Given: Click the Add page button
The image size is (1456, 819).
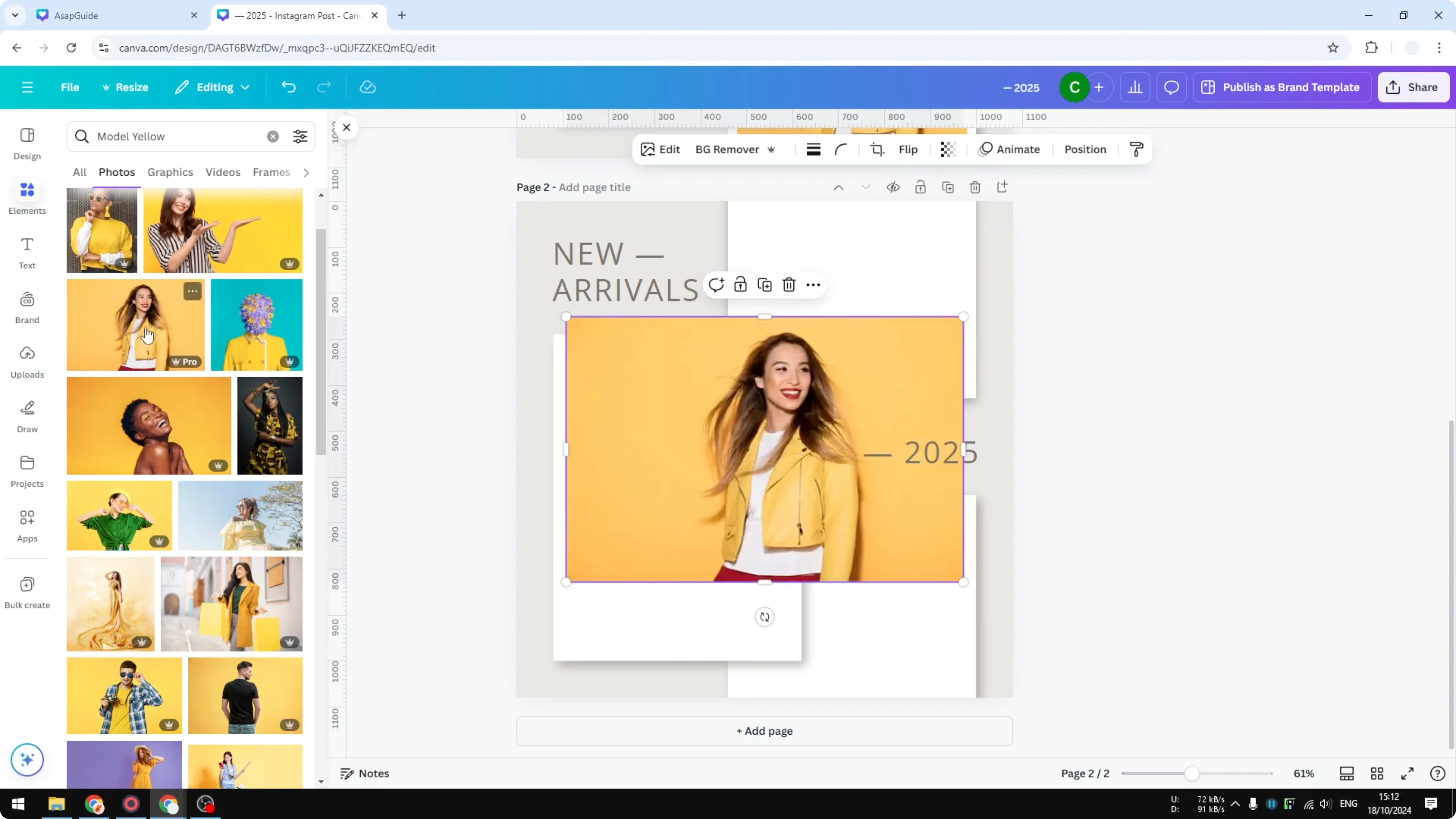Looking at the screenshot, I should (x=764, y=731).
